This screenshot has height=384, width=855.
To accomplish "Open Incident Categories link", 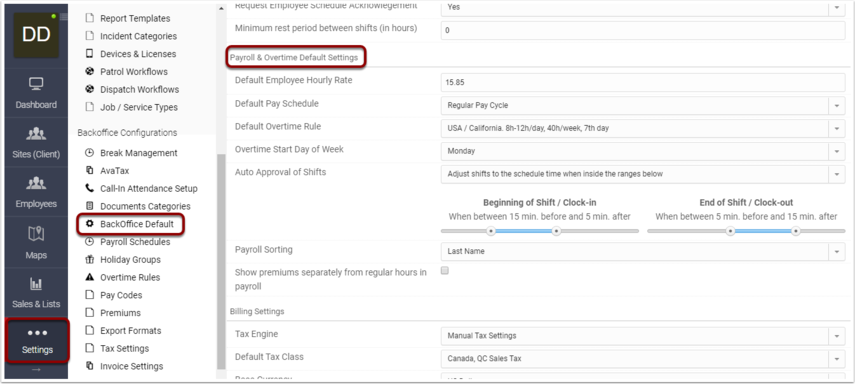I will 139,36.
